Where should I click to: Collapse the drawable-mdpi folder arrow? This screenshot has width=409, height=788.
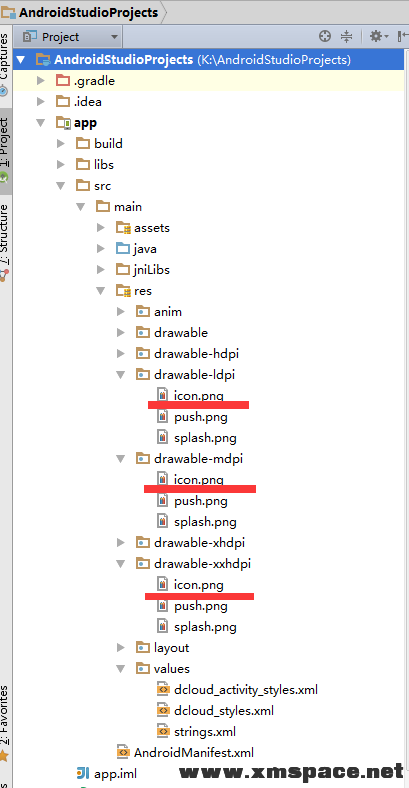click(121, 459)
